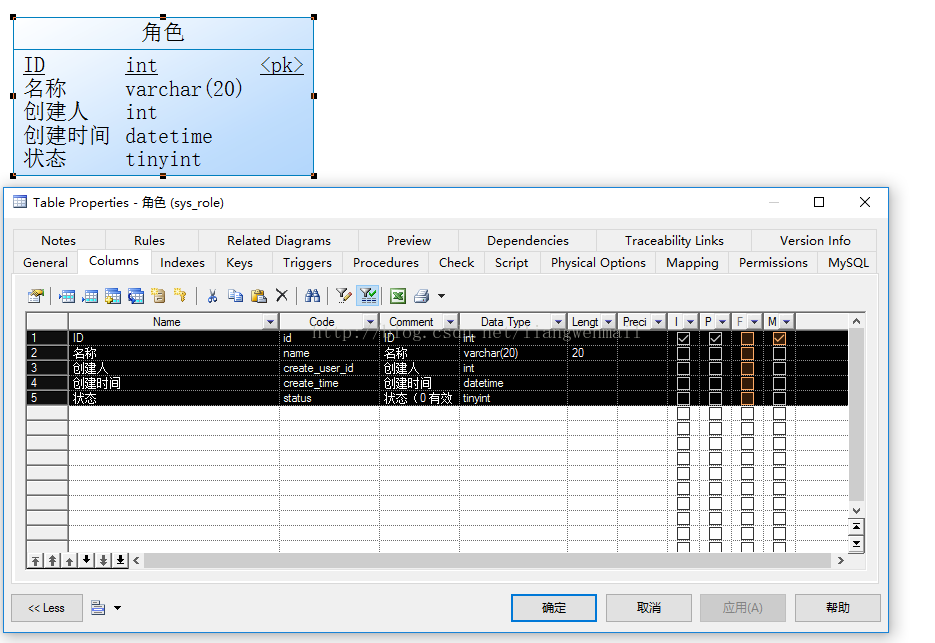Open Find a Row using binoculars icon
Image resolution: width=935 pixels, height=643 pixels.
tap(312, 296)
